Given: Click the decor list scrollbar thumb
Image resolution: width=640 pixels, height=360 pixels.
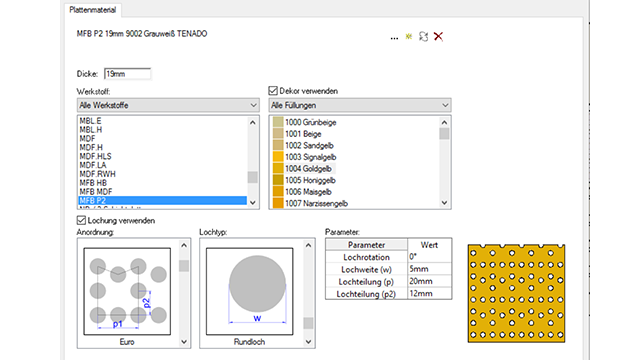Looking at the screenshot, I should [444, 134].
